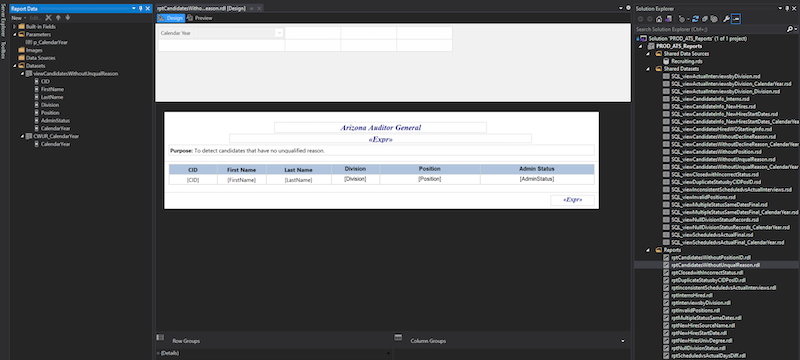
Task: Select the Images folder in Report Data
Action: pos(34,50)
